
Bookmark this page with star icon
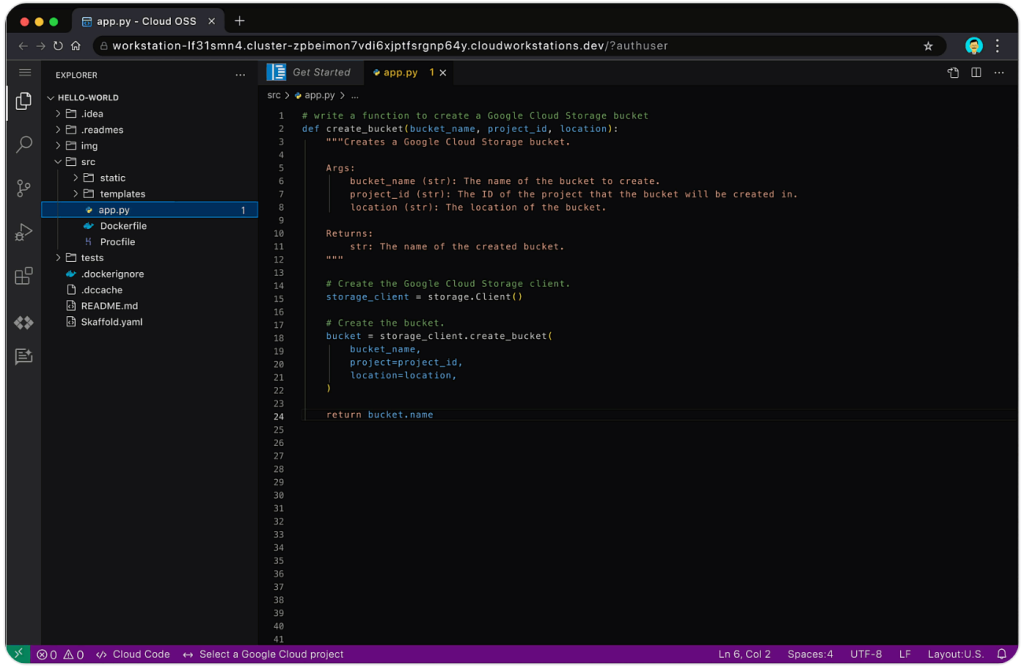coord(928,46)
